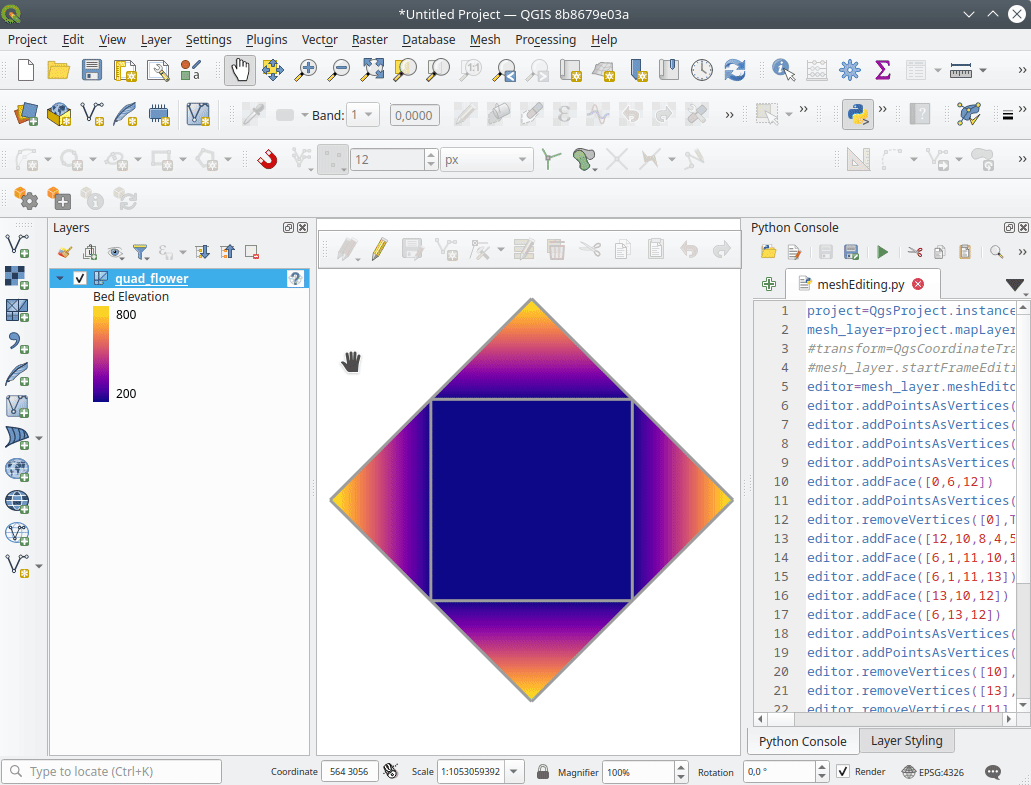This screenshot has height=785, width=1031.
Task: Switch to the Layer Styling tab
Action: pos(906,741)
